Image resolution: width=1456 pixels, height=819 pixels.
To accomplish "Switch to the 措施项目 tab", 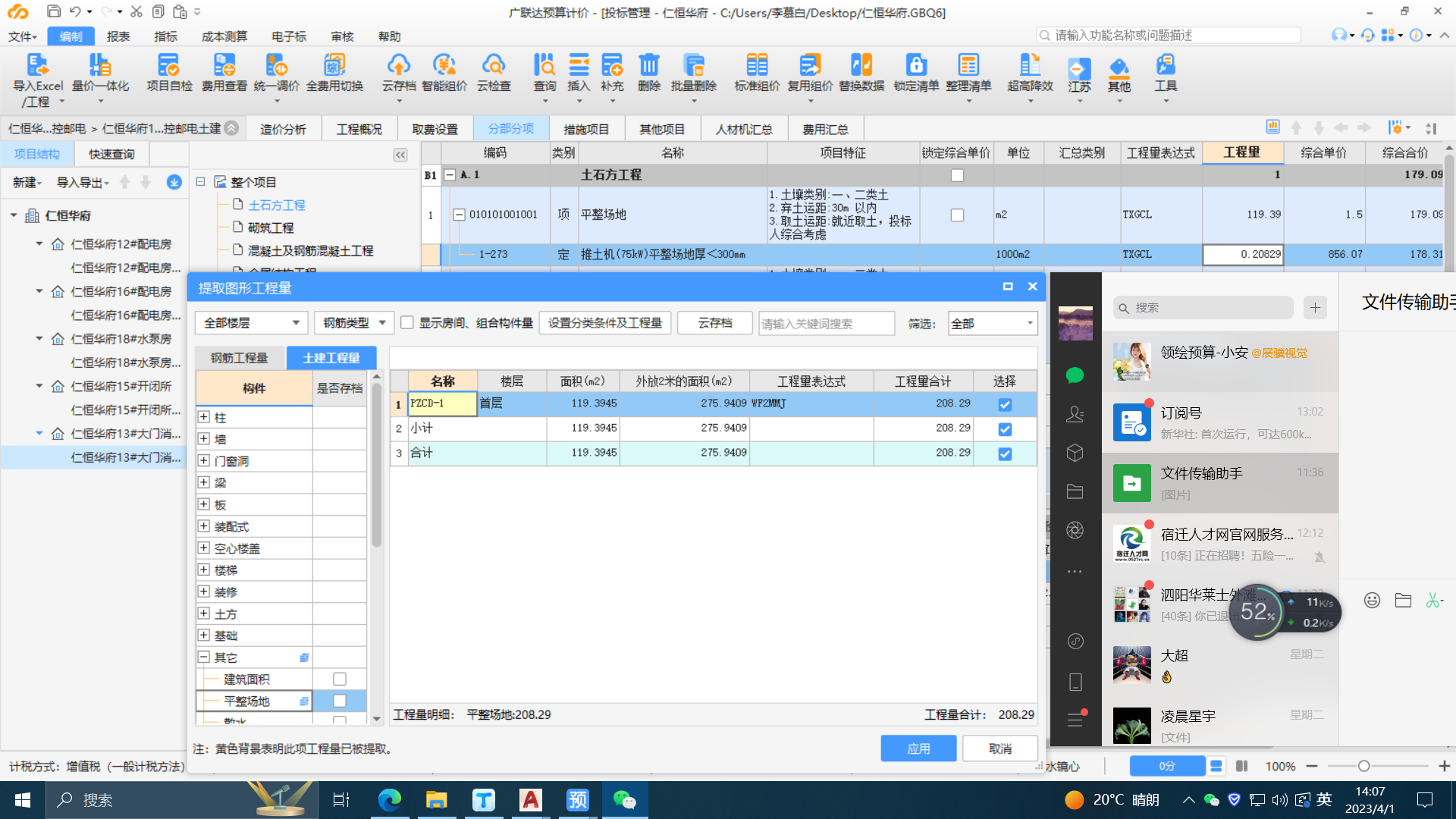I will 586,129.
